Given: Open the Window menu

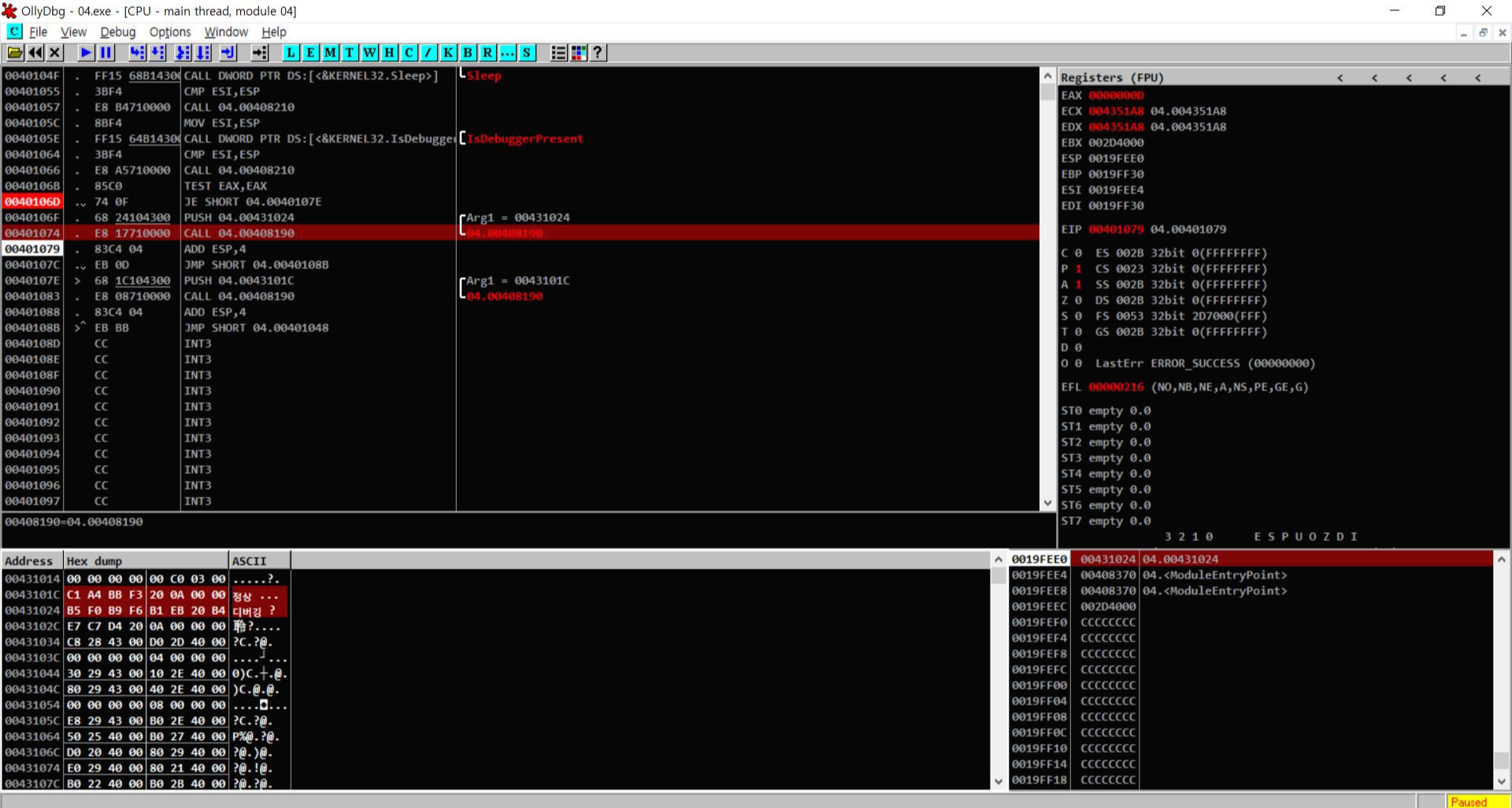Looking at the screenshot, I should tap(226, 32).
